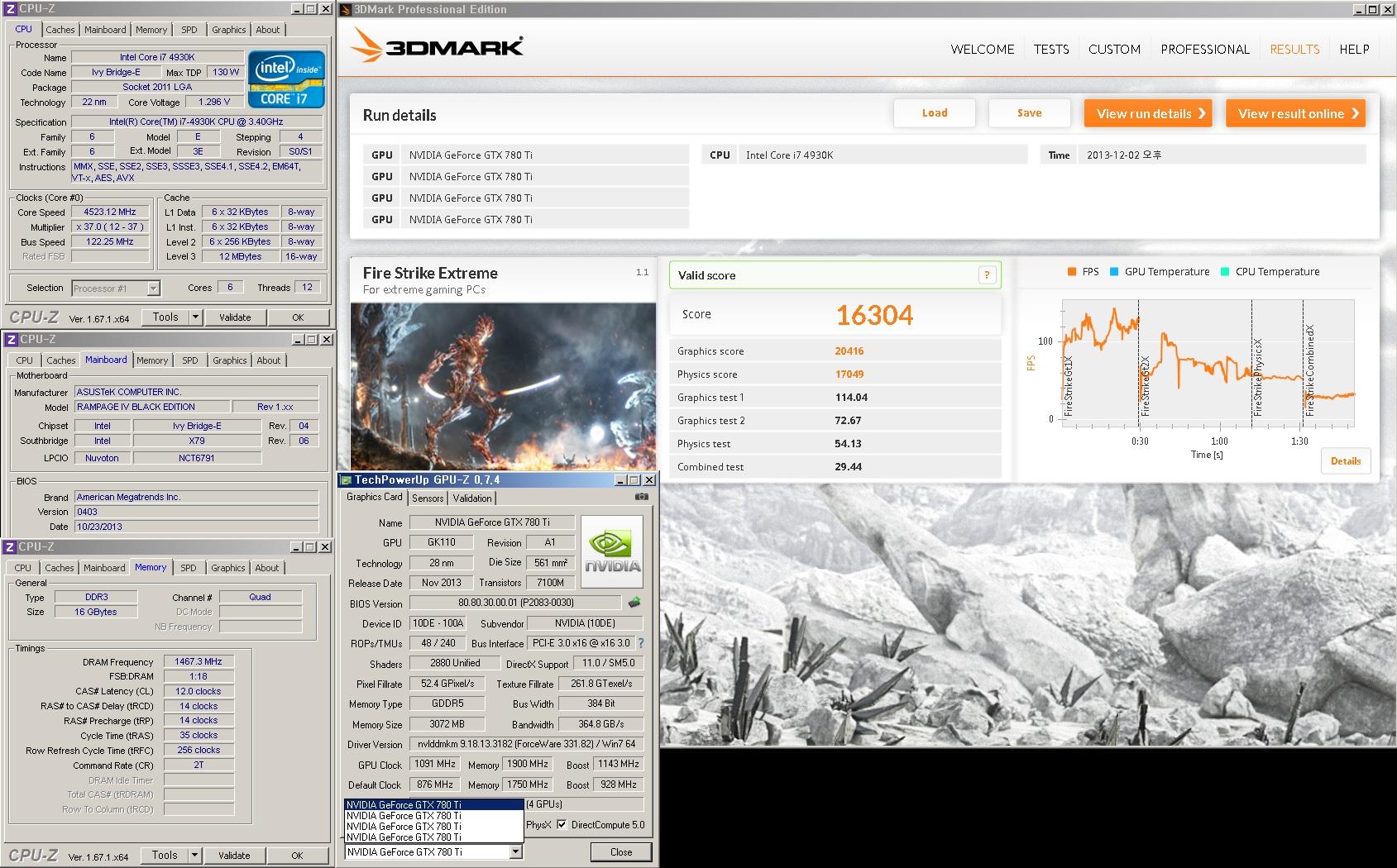This screenshot has width=1397, height=868.
Task: Click the RAMPAGE IV BLACK EDITION model field
Action: (x=152, y=407)
